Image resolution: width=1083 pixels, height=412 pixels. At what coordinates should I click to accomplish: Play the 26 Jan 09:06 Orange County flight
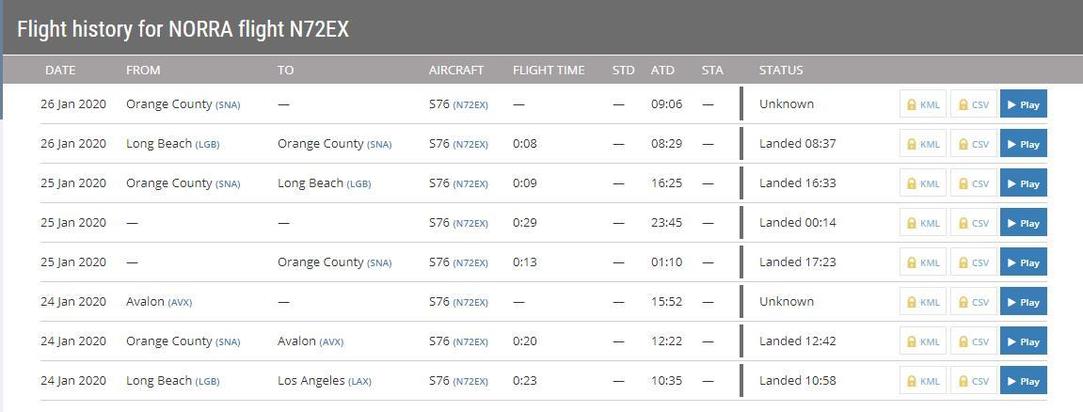[x=1023, y=104]
